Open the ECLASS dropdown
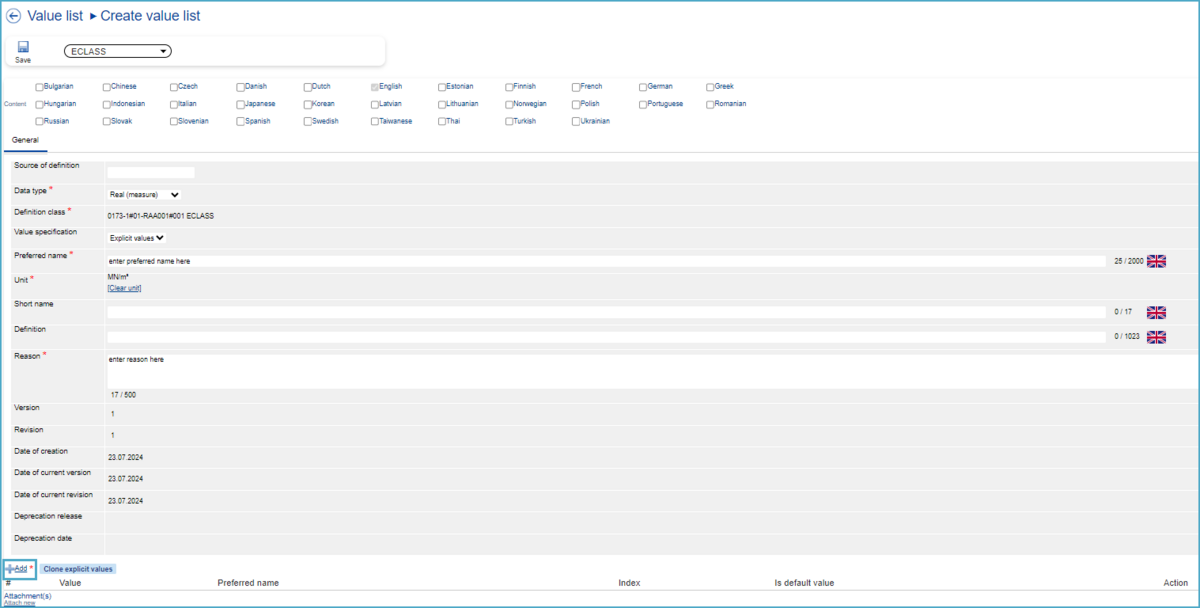Image resolution: width=1200 pixels, height=608 pixels. coord(118,51)
